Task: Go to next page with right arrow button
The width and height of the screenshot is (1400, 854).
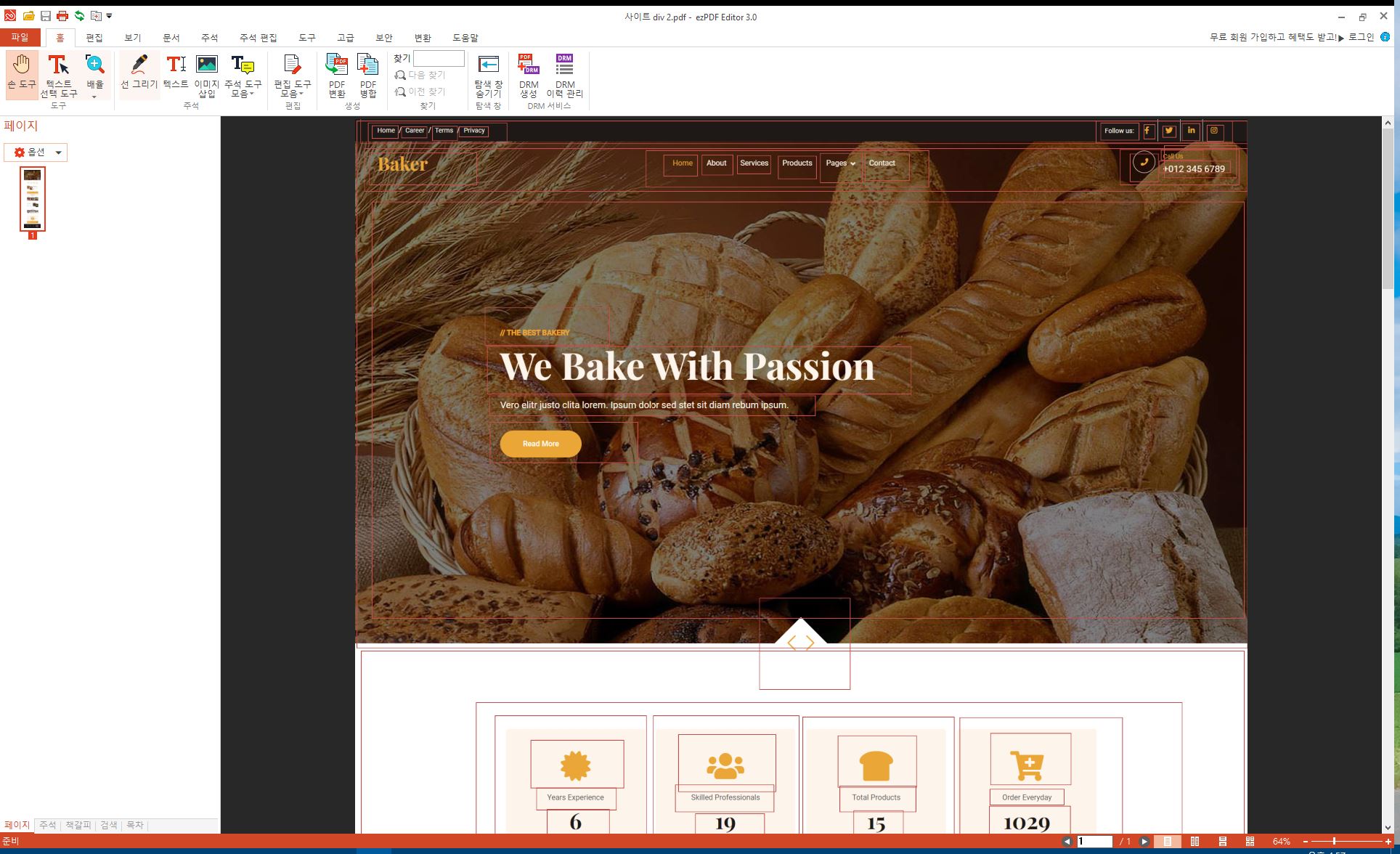Action: coord(1144,842)
